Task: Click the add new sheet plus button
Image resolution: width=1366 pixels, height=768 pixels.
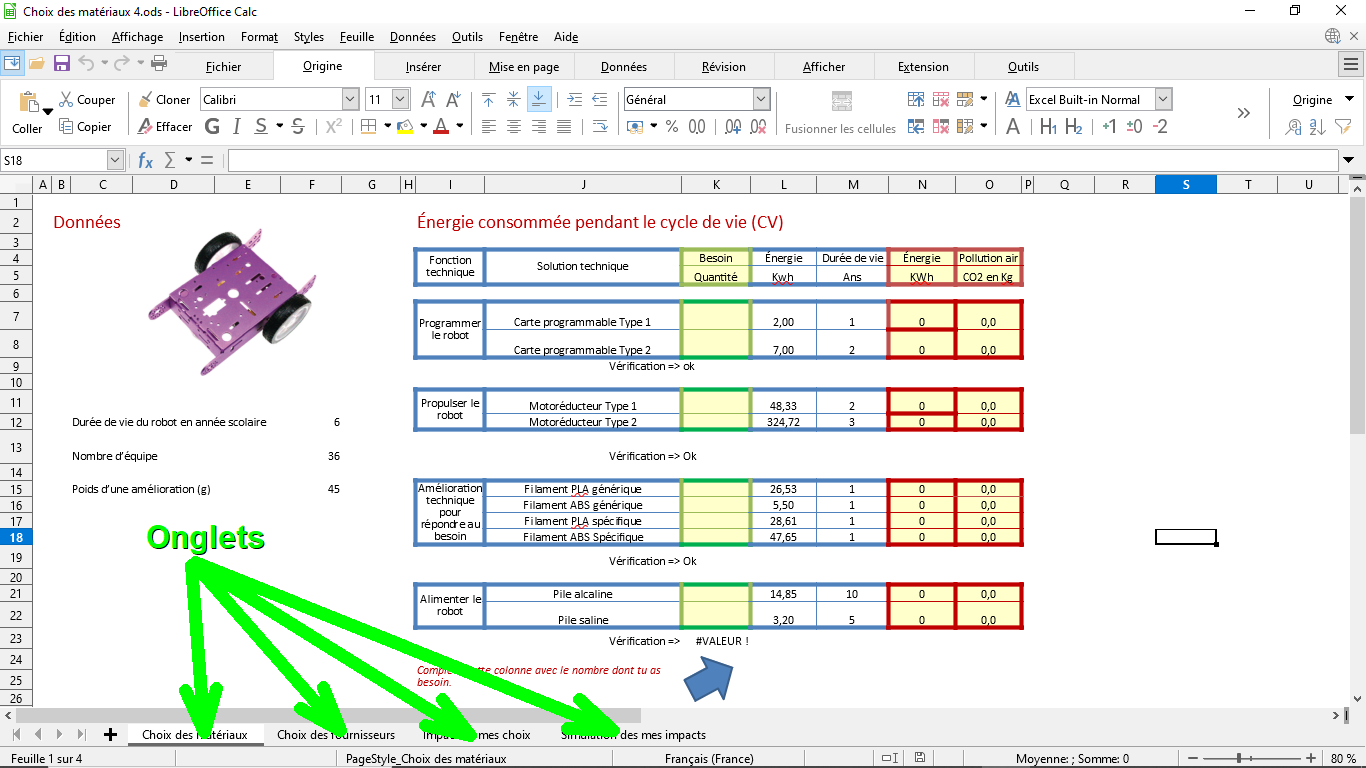Action: click(110, 735)
